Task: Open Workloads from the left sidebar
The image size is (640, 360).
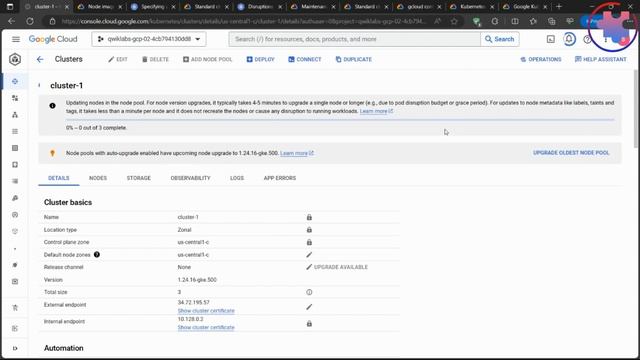Action: point(15,98)
